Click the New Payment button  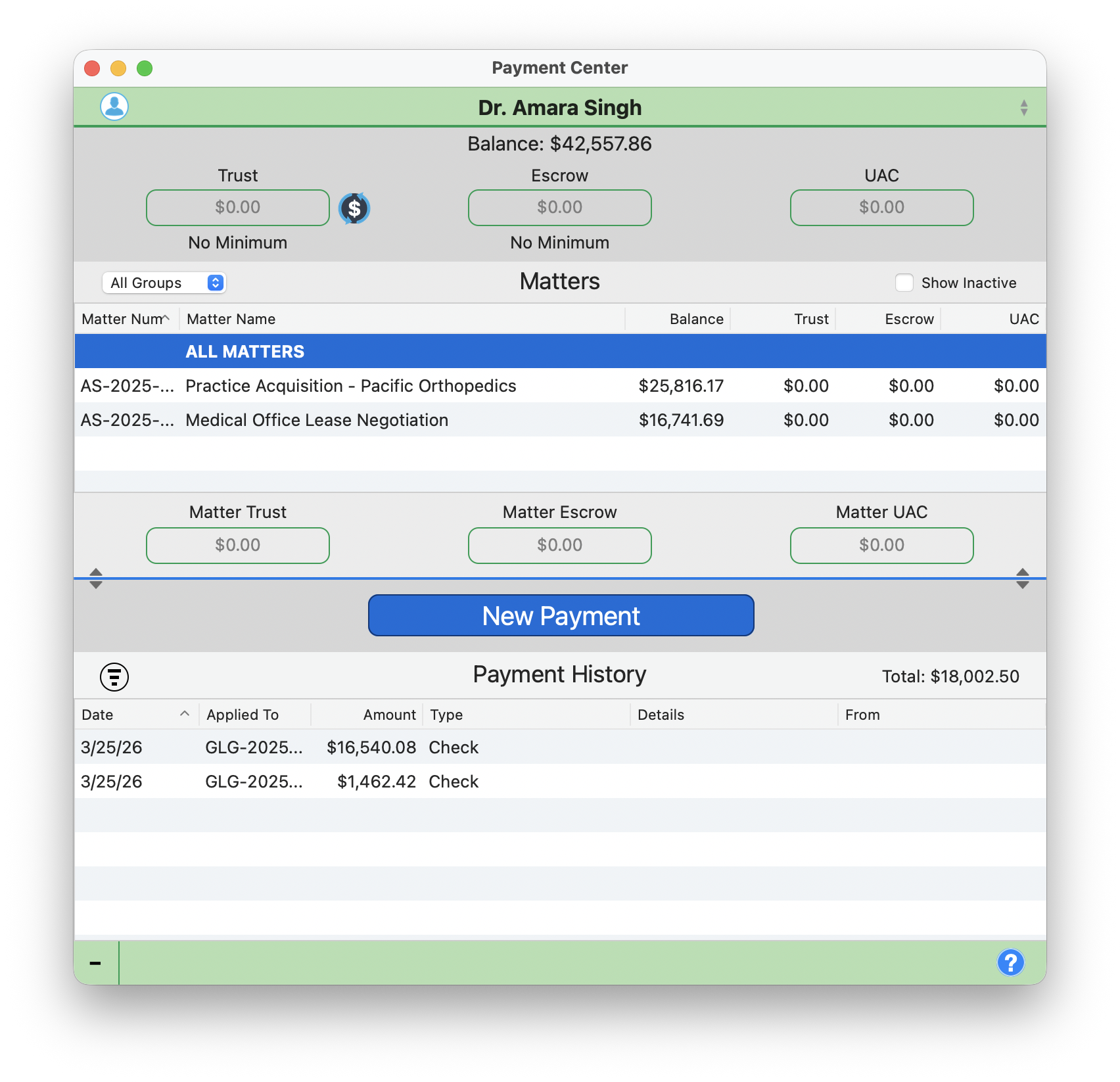(561, 615)
